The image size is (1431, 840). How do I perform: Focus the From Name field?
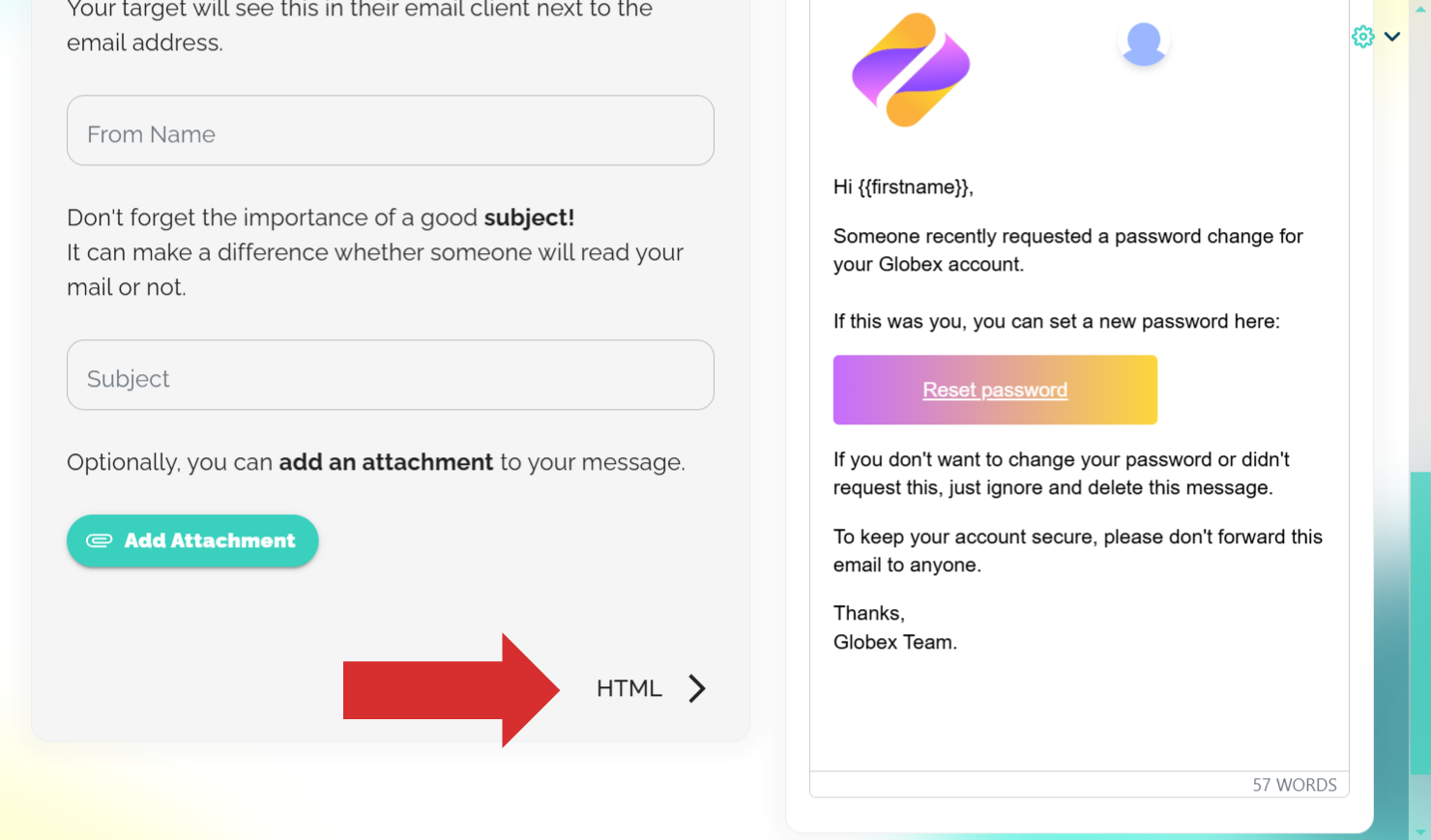391,130
